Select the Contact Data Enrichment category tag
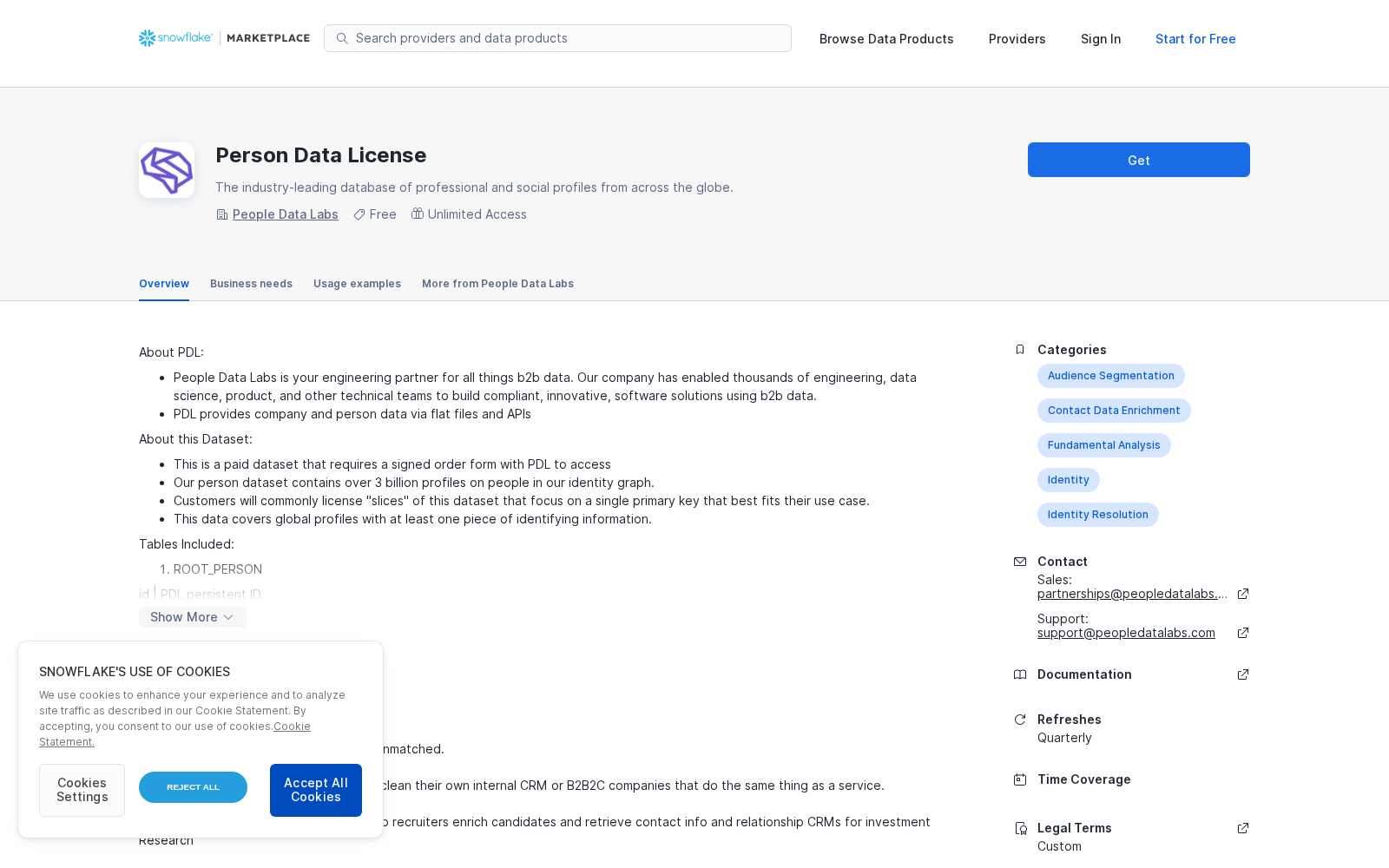Viewport: 1389px width, 868px height. point(1114,411)
